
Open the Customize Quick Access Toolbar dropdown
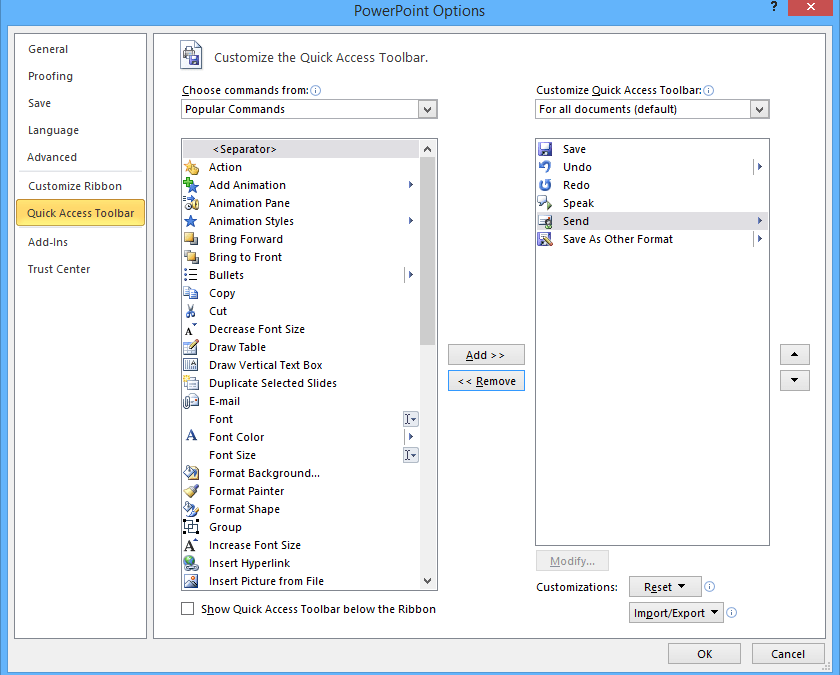(760, 109)
